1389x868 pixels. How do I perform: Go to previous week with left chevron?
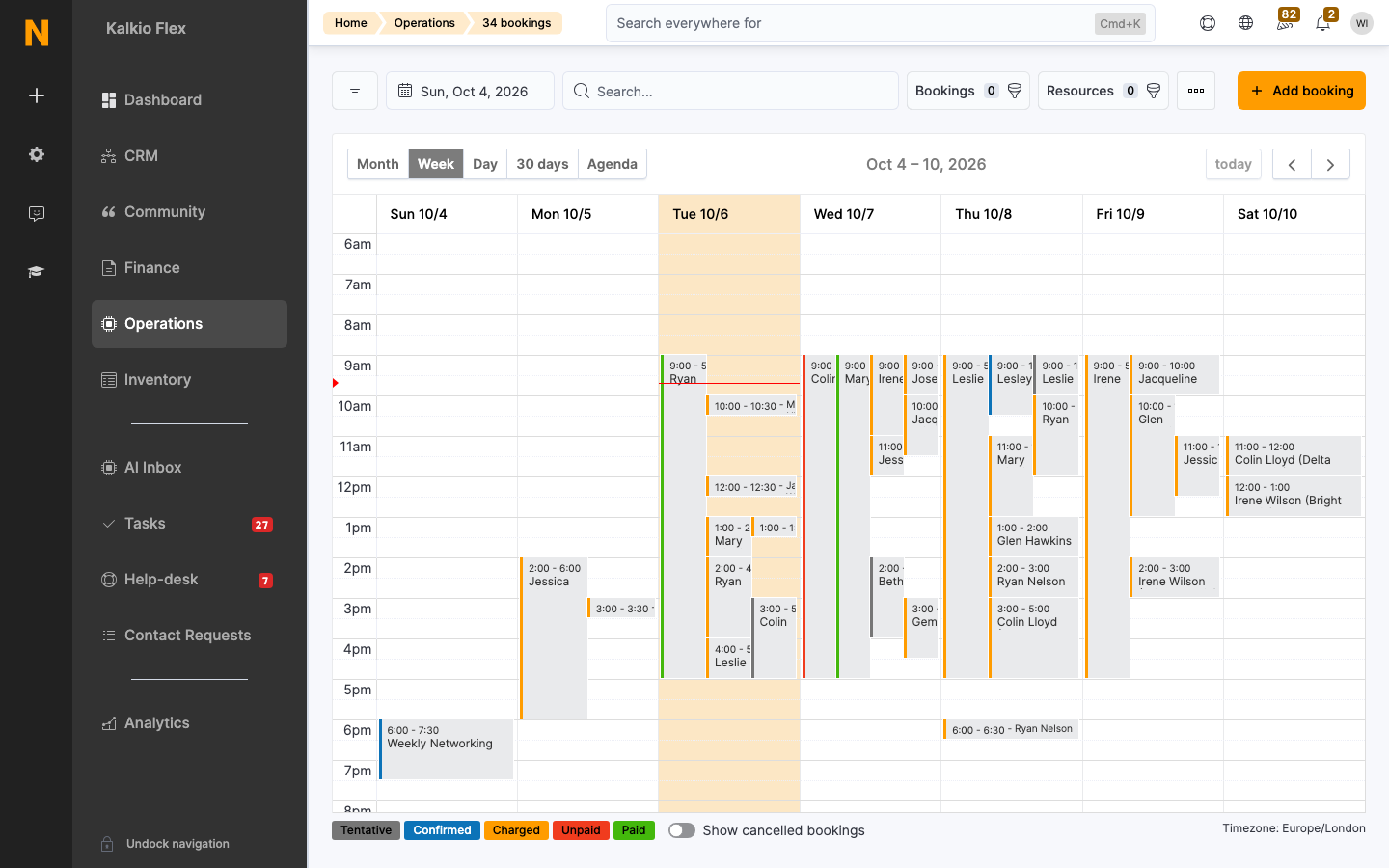click(x=1292, y=164)
